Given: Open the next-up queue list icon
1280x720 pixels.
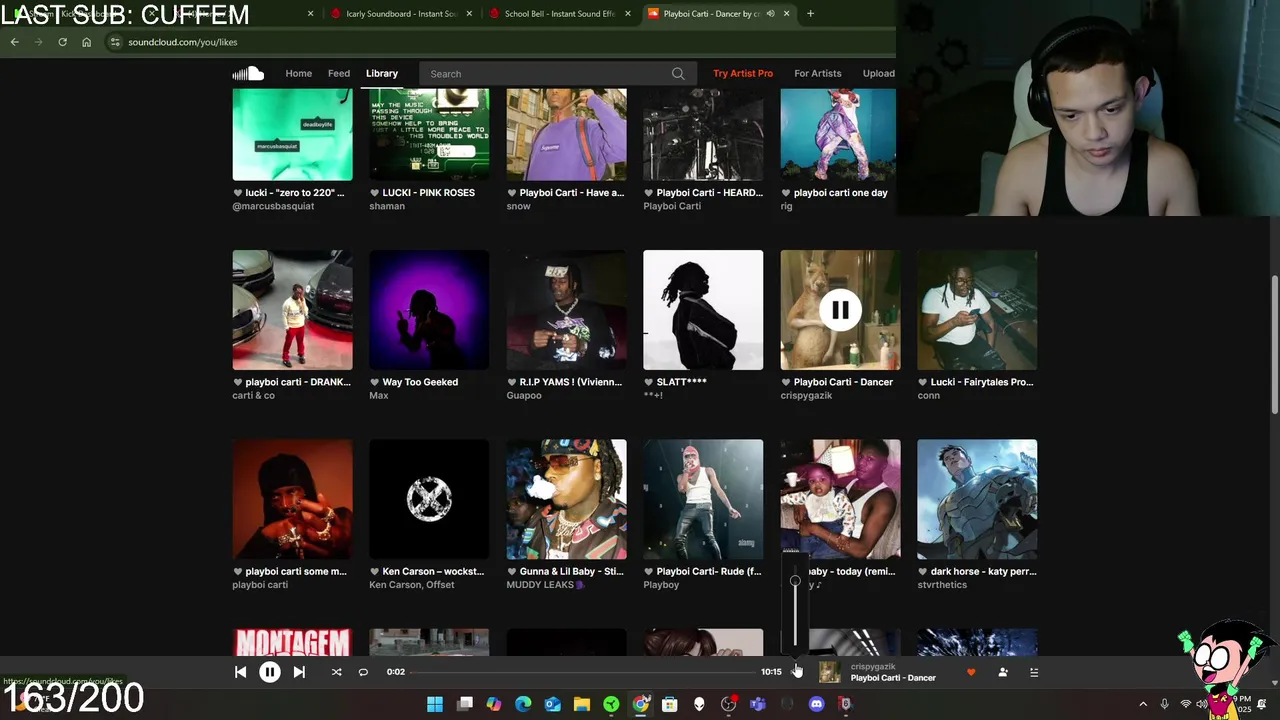Looking at the screenshot, I should point(1034,672).
